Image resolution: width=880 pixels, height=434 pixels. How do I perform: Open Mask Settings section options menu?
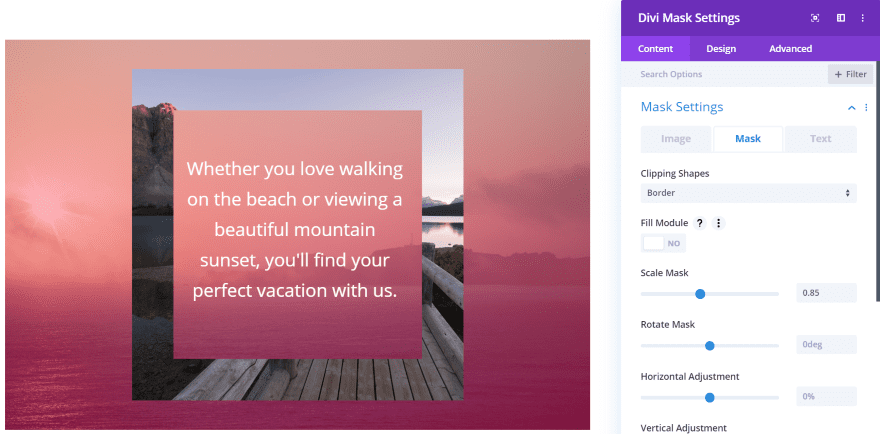866,107
